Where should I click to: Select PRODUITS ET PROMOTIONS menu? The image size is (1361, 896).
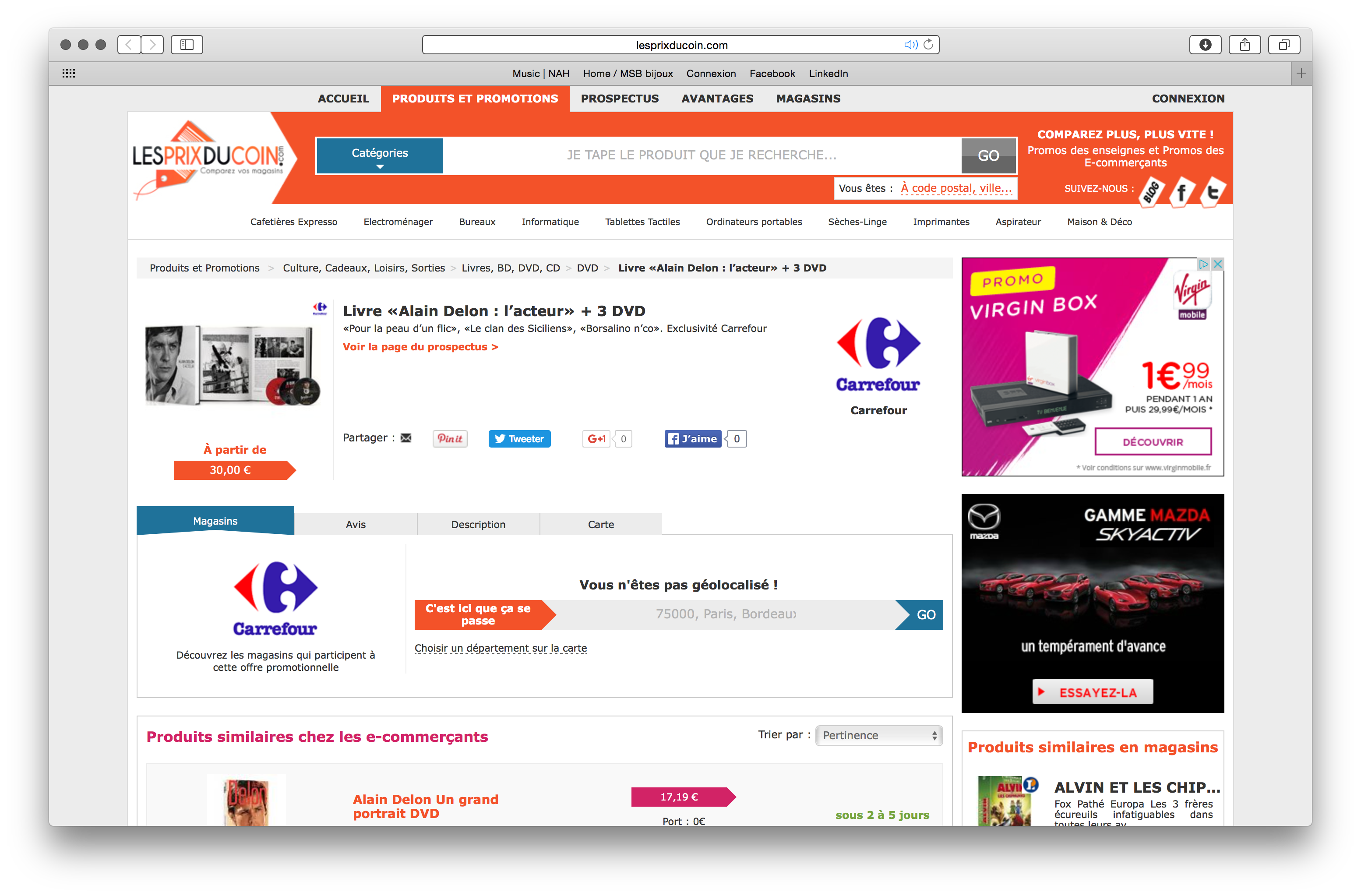pos(475,99)
